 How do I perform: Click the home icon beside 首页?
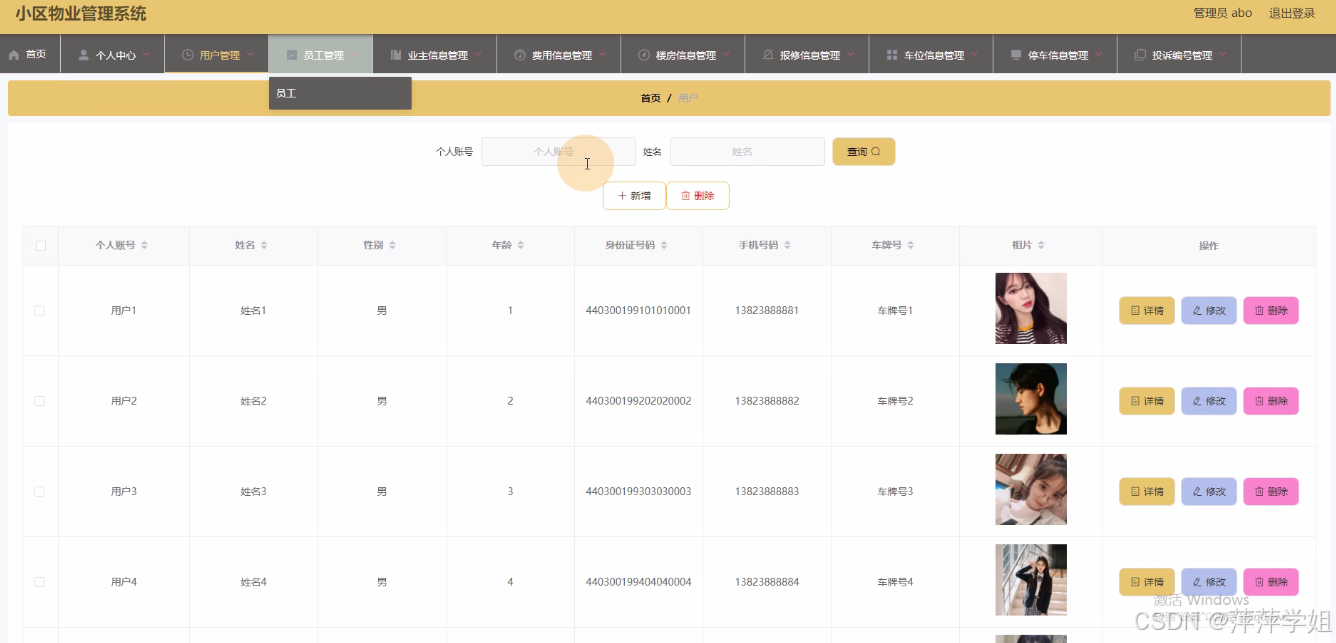[14, 55]
